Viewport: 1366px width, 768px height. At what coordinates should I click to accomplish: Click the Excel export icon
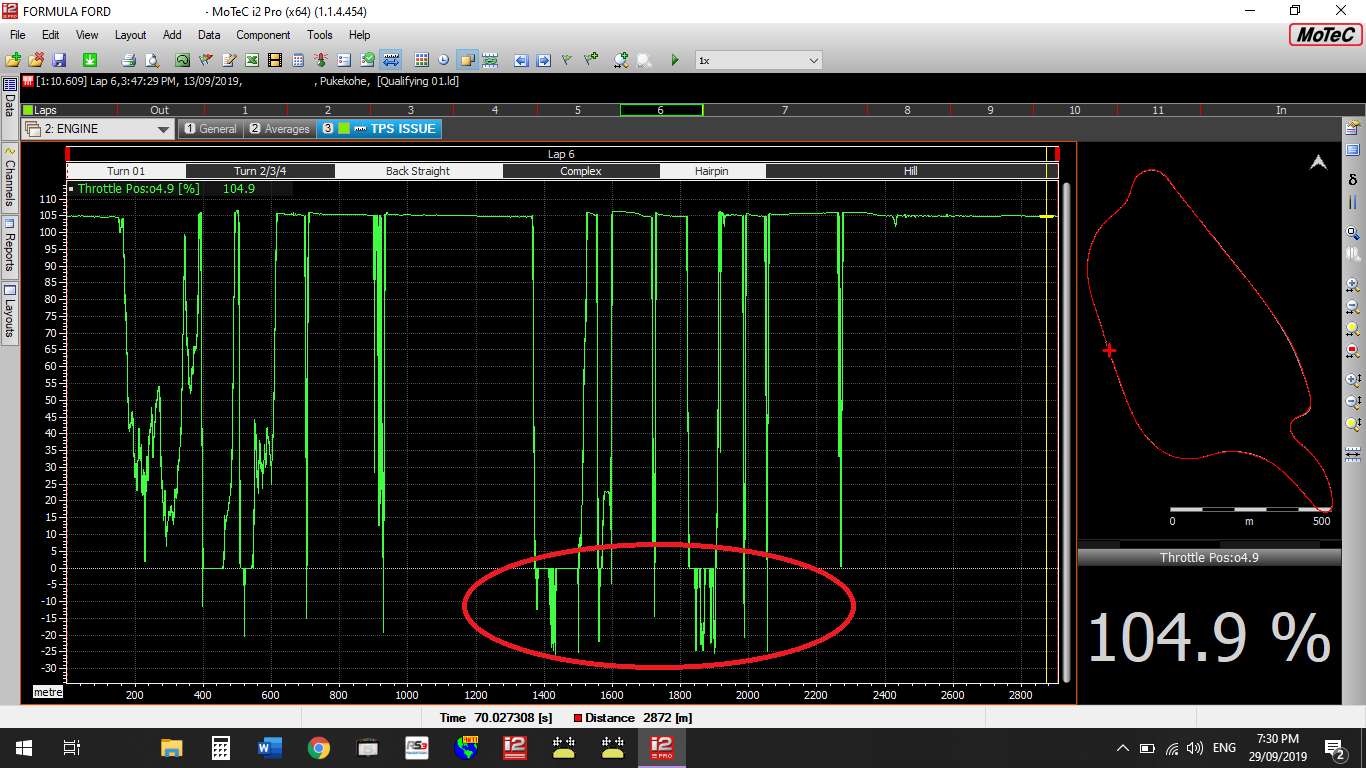(x=252, y=60)
